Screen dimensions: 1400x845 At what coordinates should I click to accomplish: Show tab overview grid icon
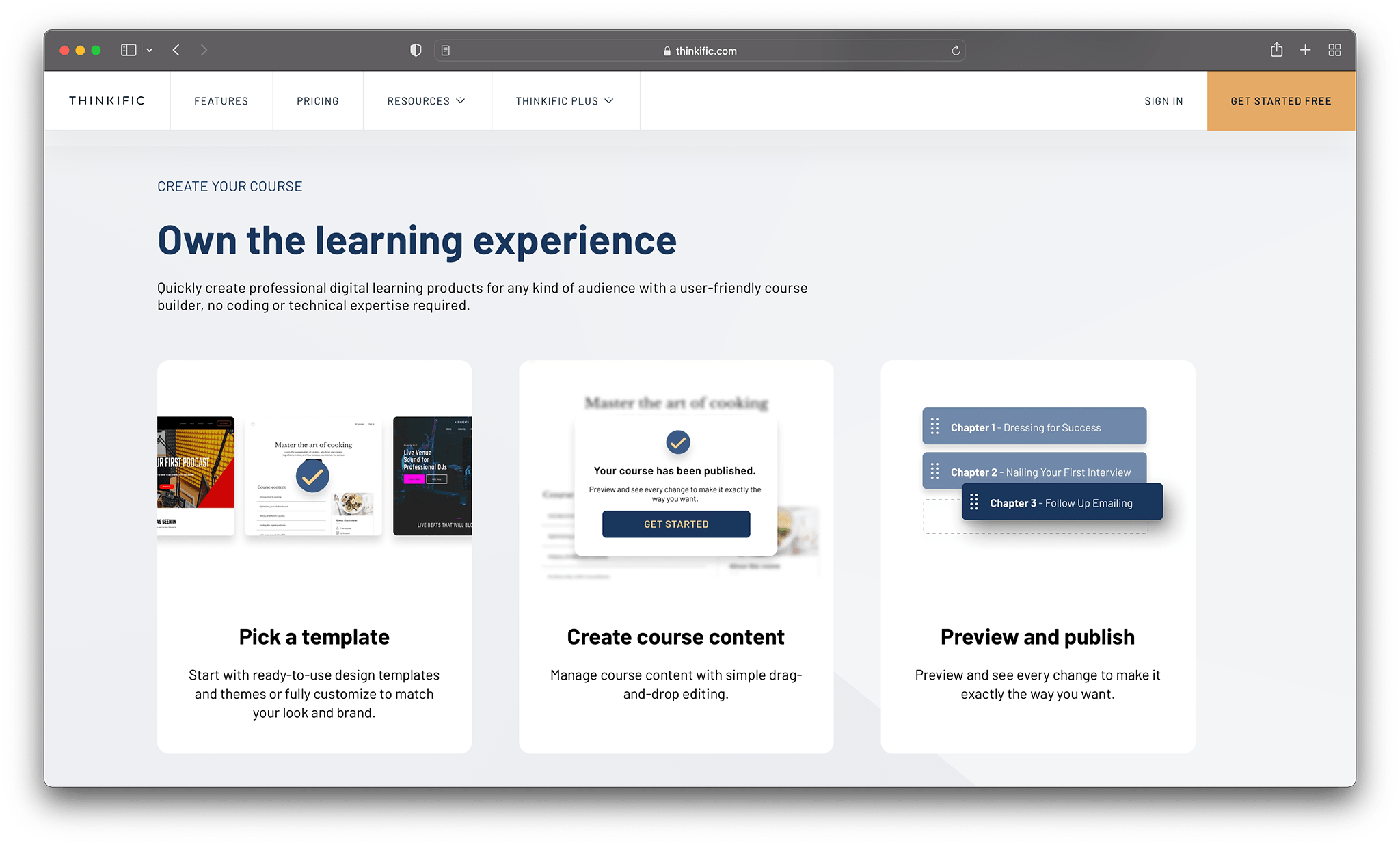1334,50
